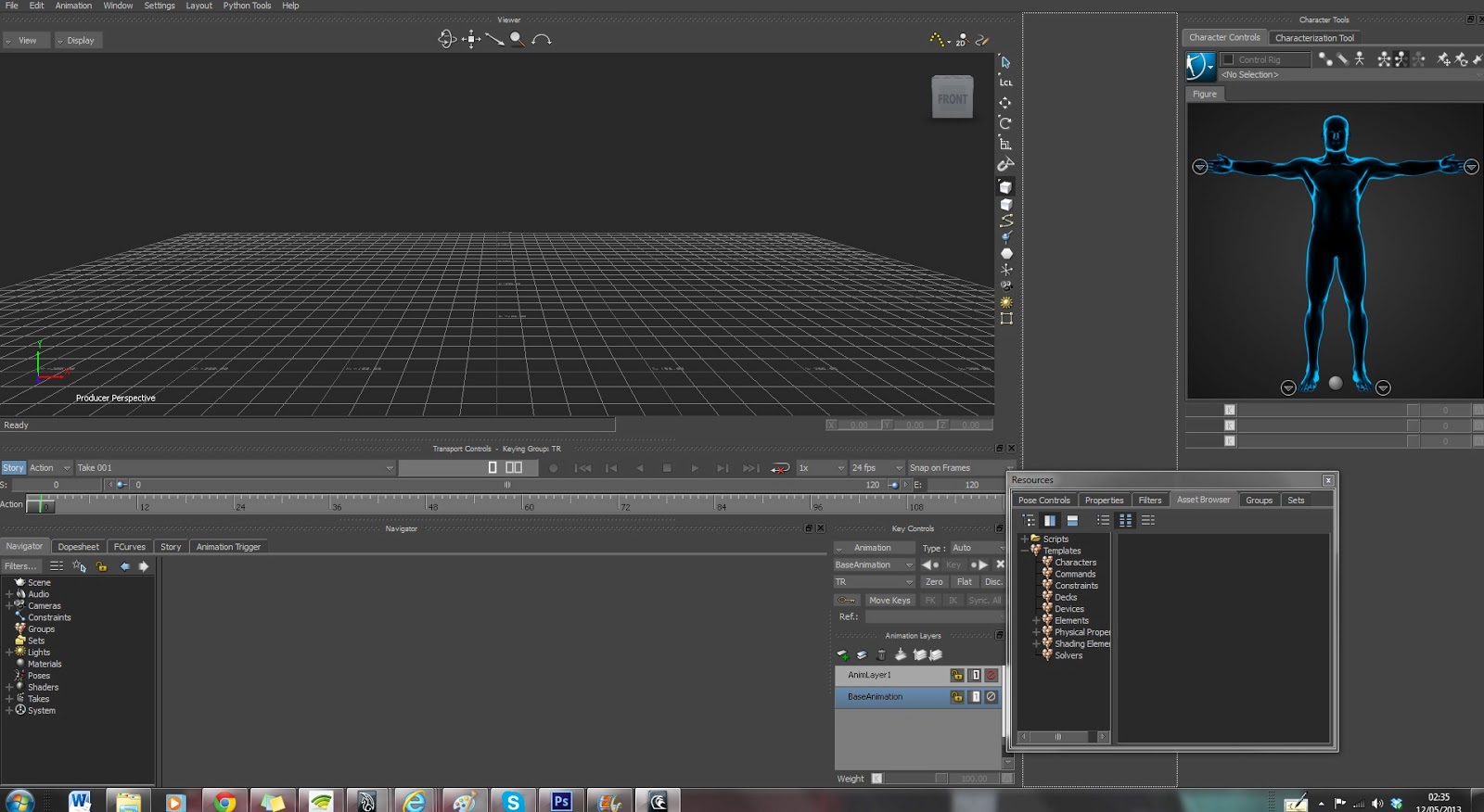This screenshot has height=812, width=1484.
Task: Click the Flat button in Key Controls
Action: [965, 582]
